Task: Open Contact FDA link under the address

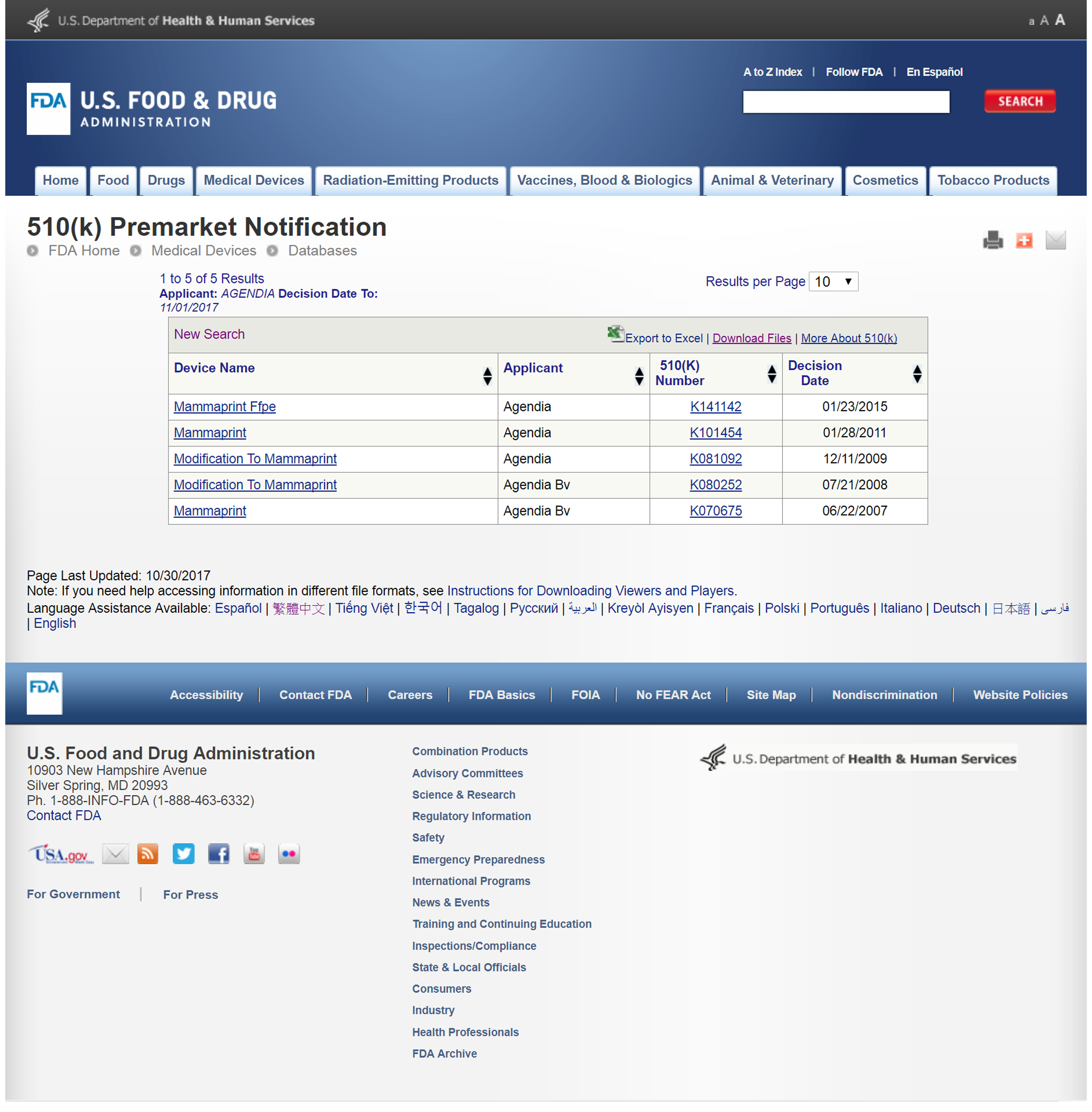Action: point(64,815)
